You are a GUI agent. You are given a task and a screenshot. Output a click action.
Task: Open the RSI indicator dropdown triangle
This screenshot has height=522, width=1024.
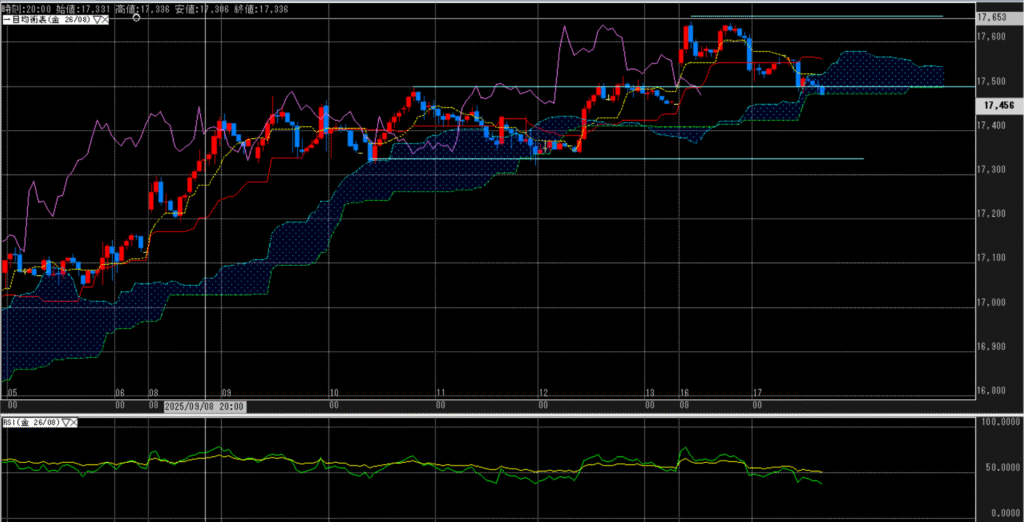[66, 424]
